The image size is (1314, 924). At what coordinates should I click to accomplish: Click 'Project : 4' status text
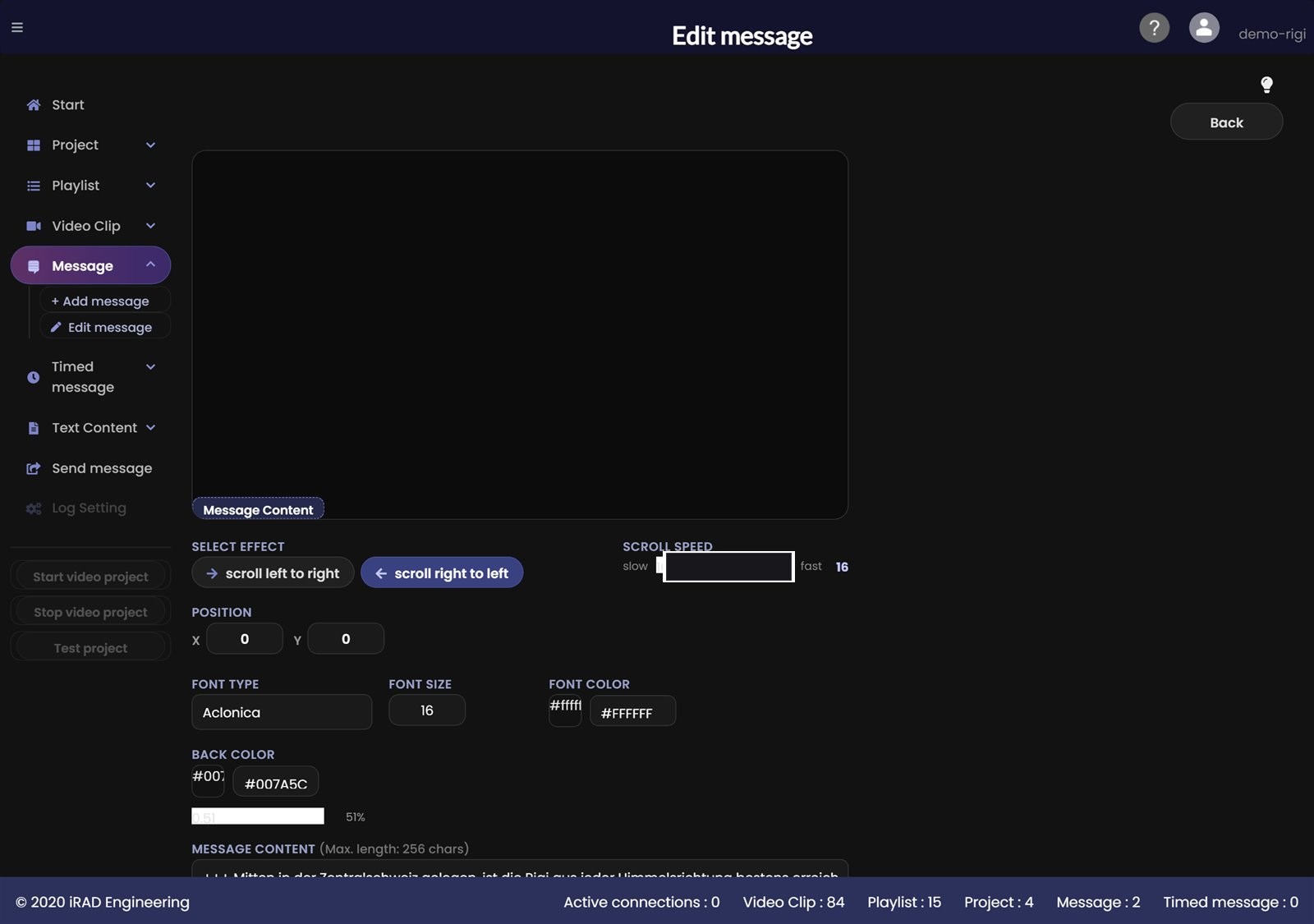point(999,902)
